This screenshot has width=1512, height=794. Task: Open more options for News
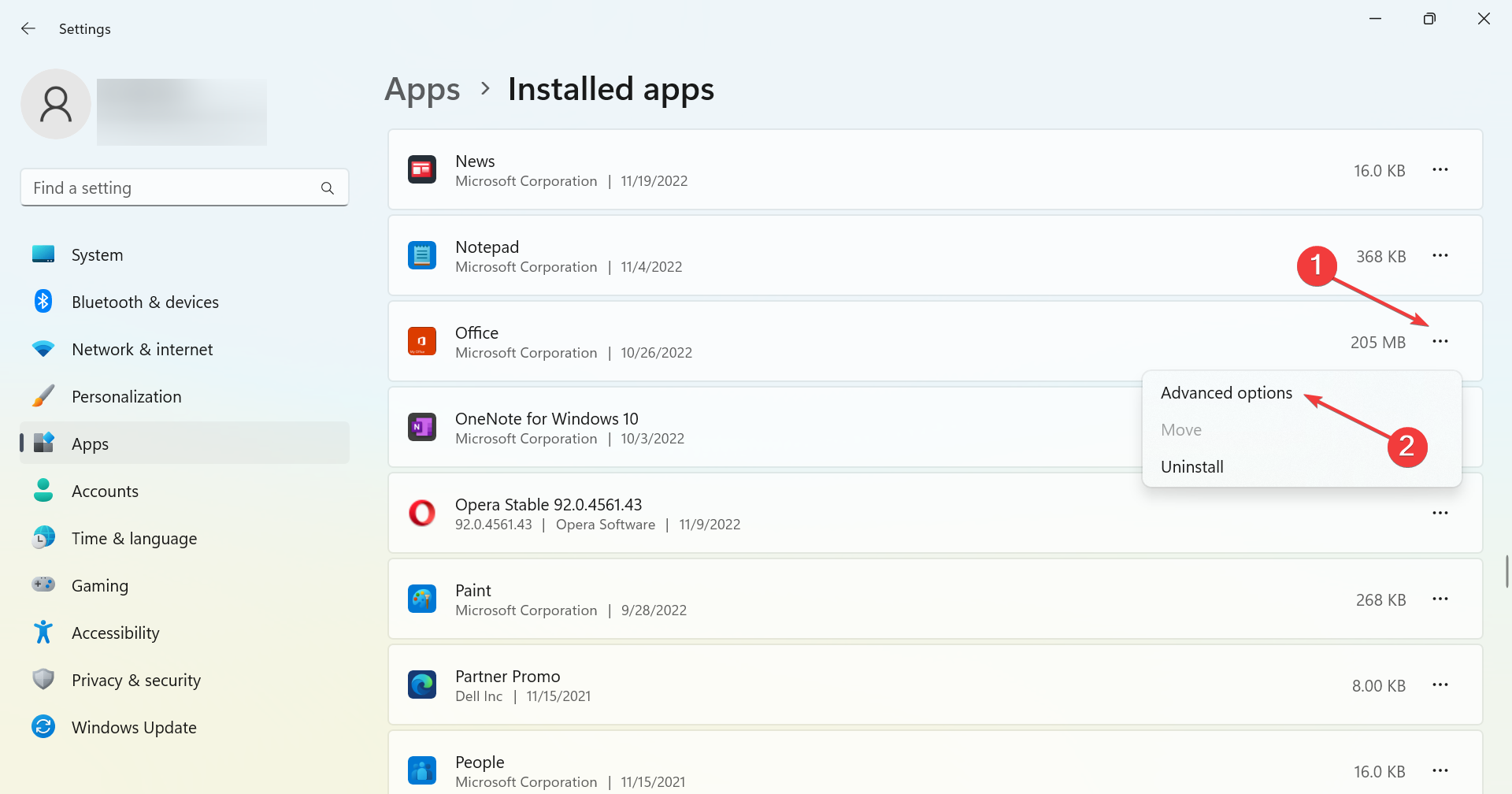(1440, 169)
